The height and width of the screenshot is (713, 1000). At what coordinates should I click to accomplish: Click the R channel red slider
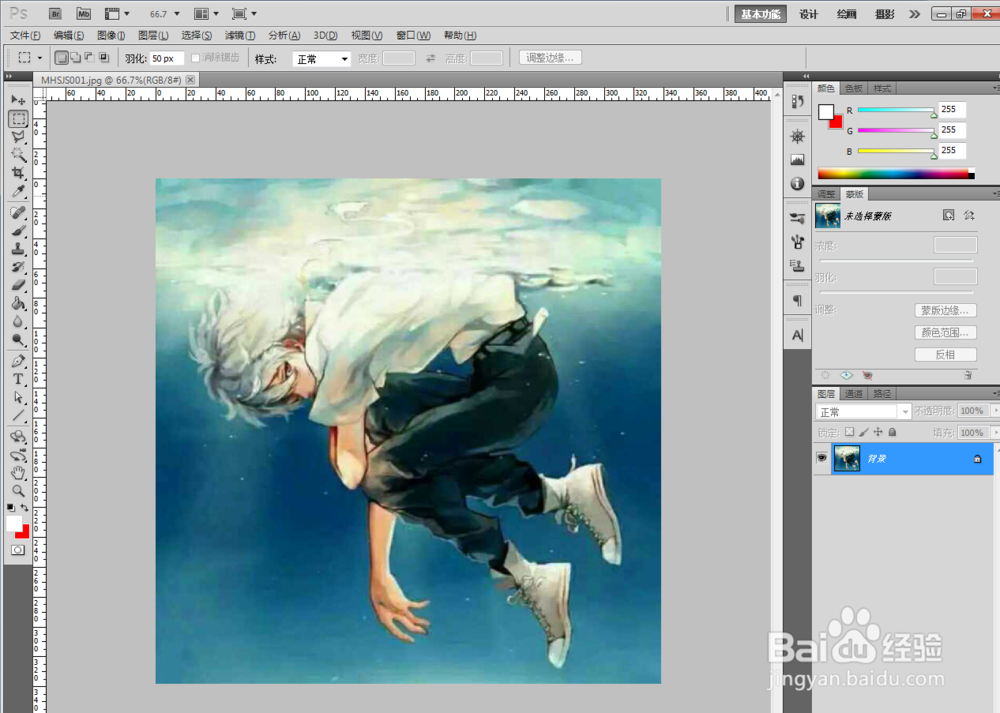896,110
